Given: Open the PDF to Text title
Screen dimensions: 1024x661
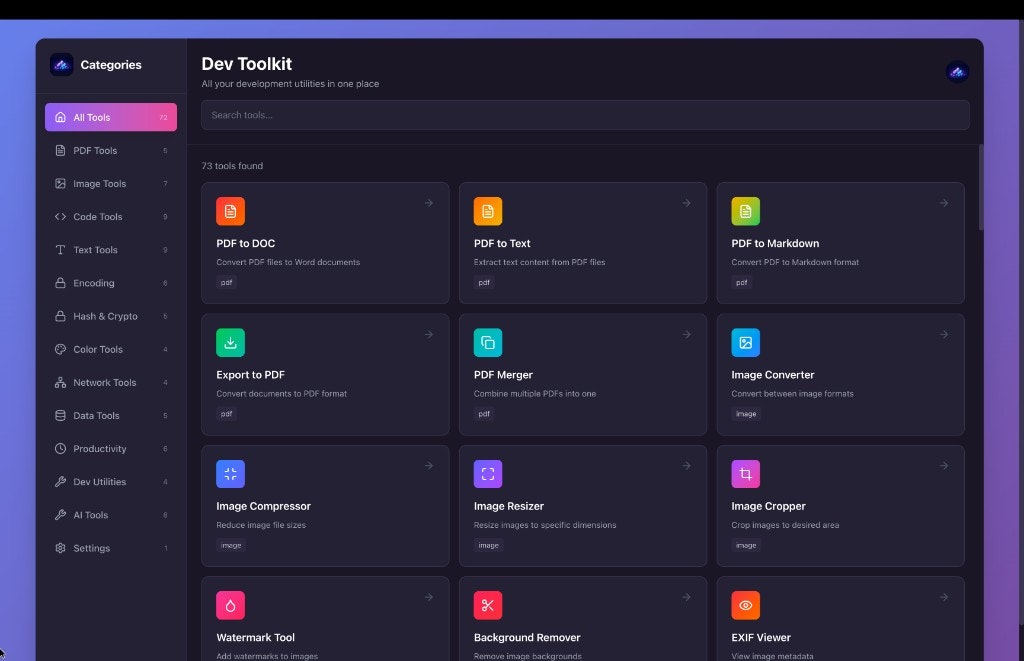Looking at the screenshot, I should tap(502, 243).
